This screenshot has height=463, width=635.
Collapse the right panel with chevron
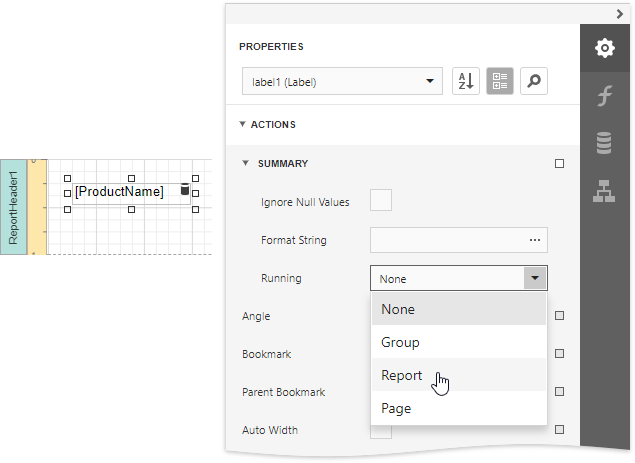pyautogui.click(x=620, y=13)
